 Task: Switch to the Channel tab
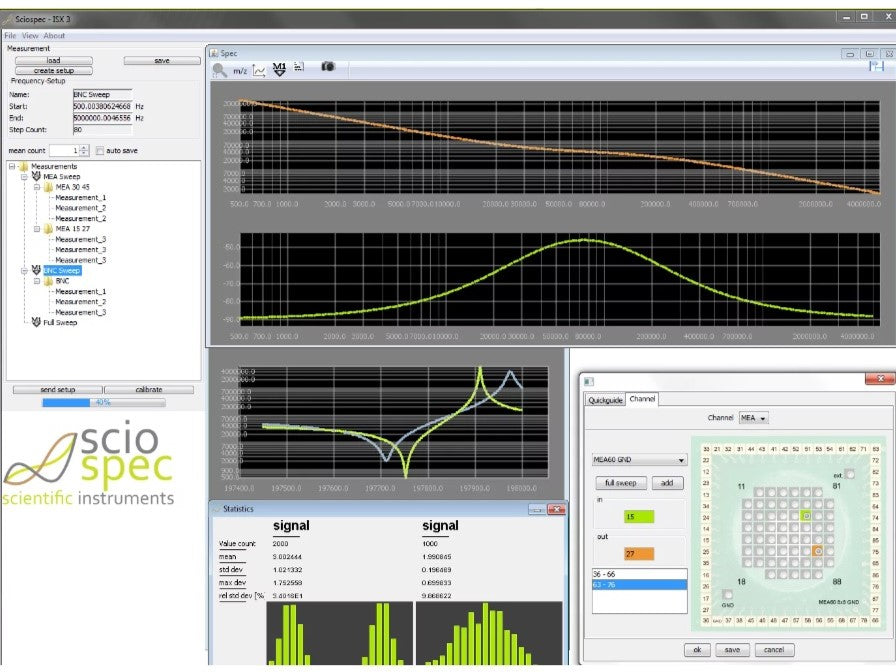(x=642, y=399)
